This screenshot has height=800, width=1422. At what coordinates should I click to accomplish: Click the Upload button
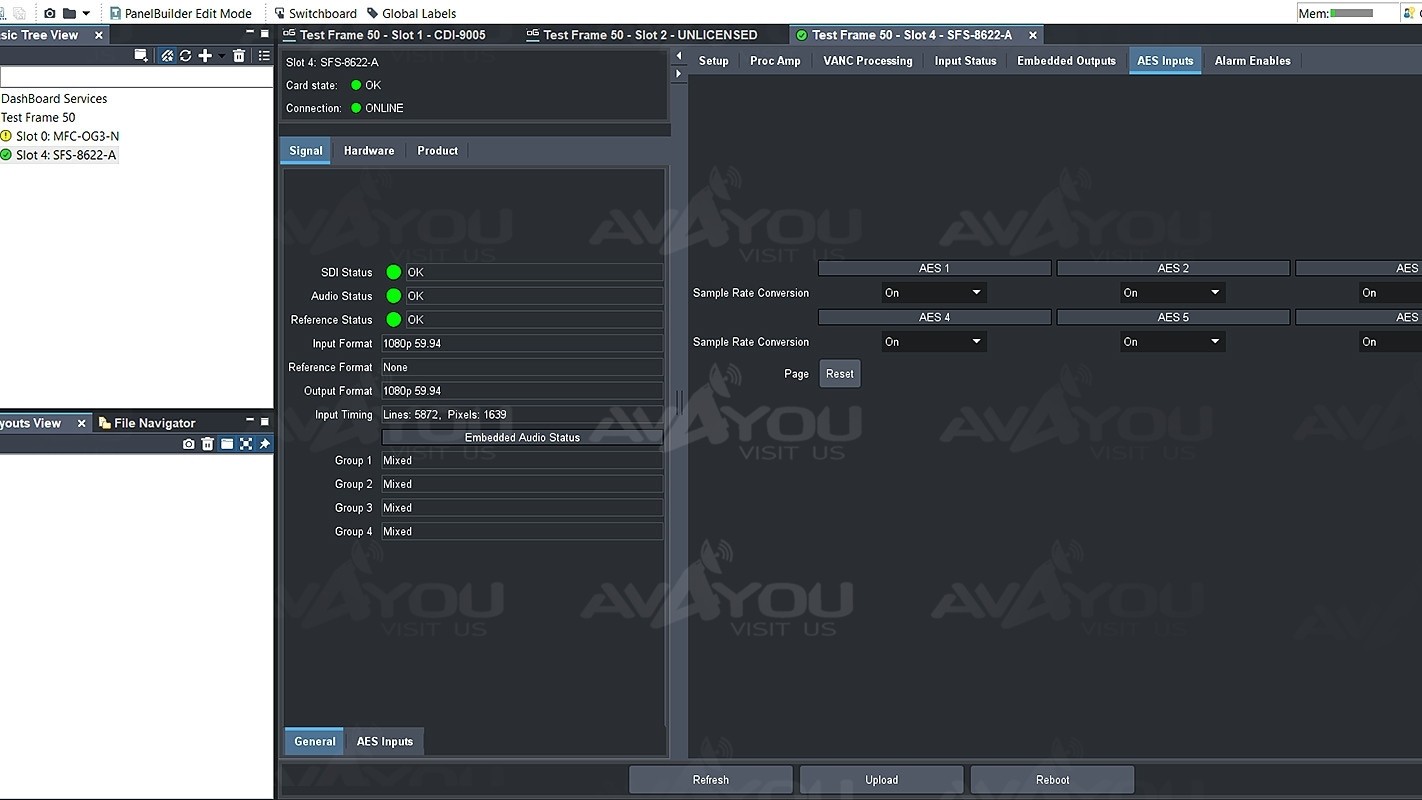881,780
